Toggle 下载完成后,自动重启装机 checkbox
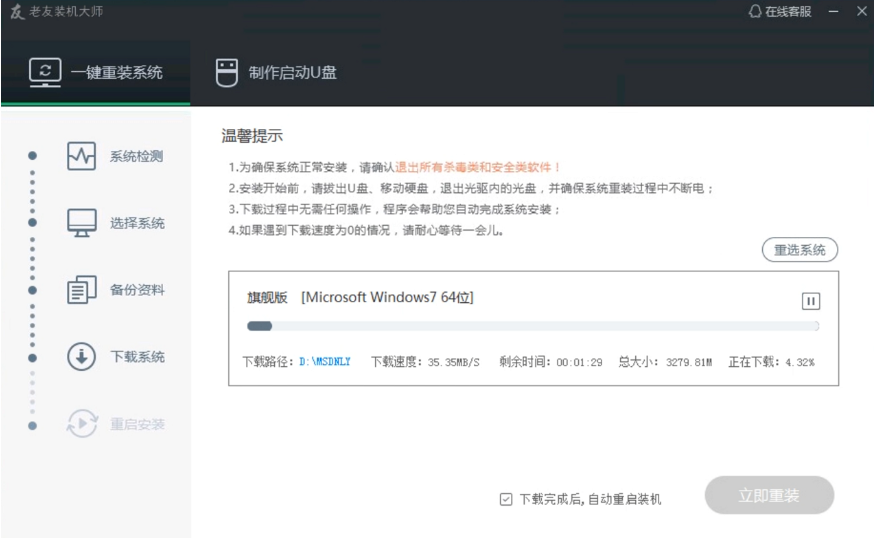The height and width of the screenshot is (538, 876). (x=506, y=499)
